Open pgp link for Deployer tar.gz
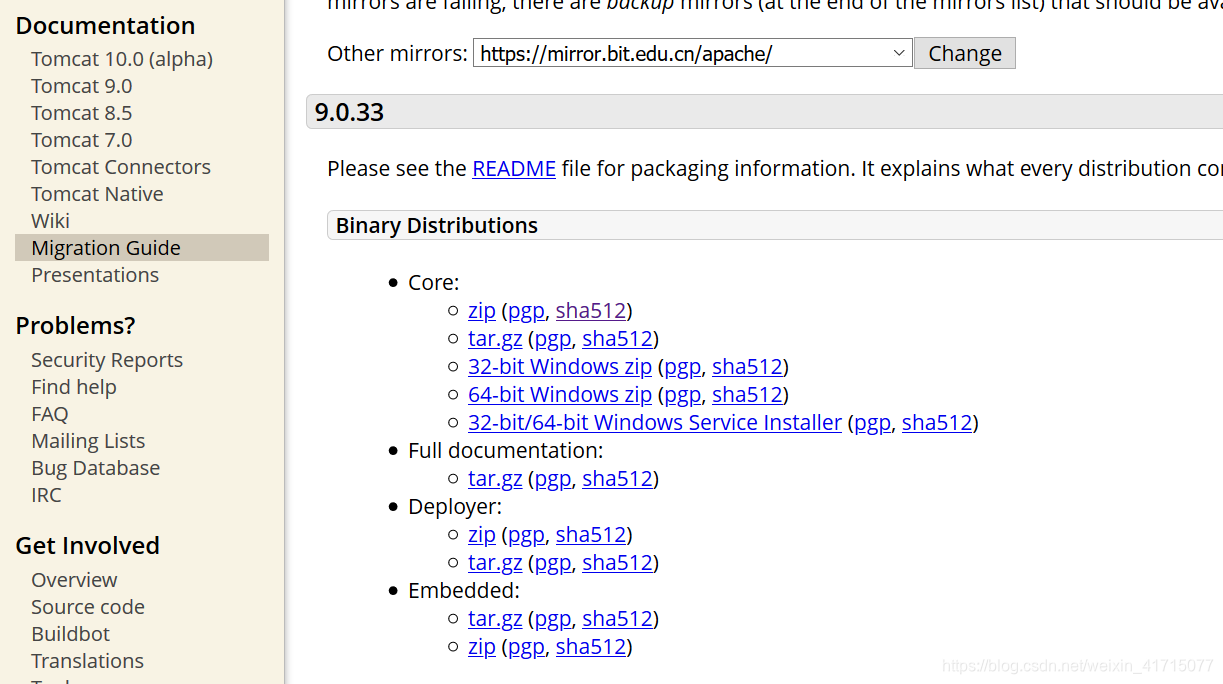The image size is (1223, 684). (553, 563)
